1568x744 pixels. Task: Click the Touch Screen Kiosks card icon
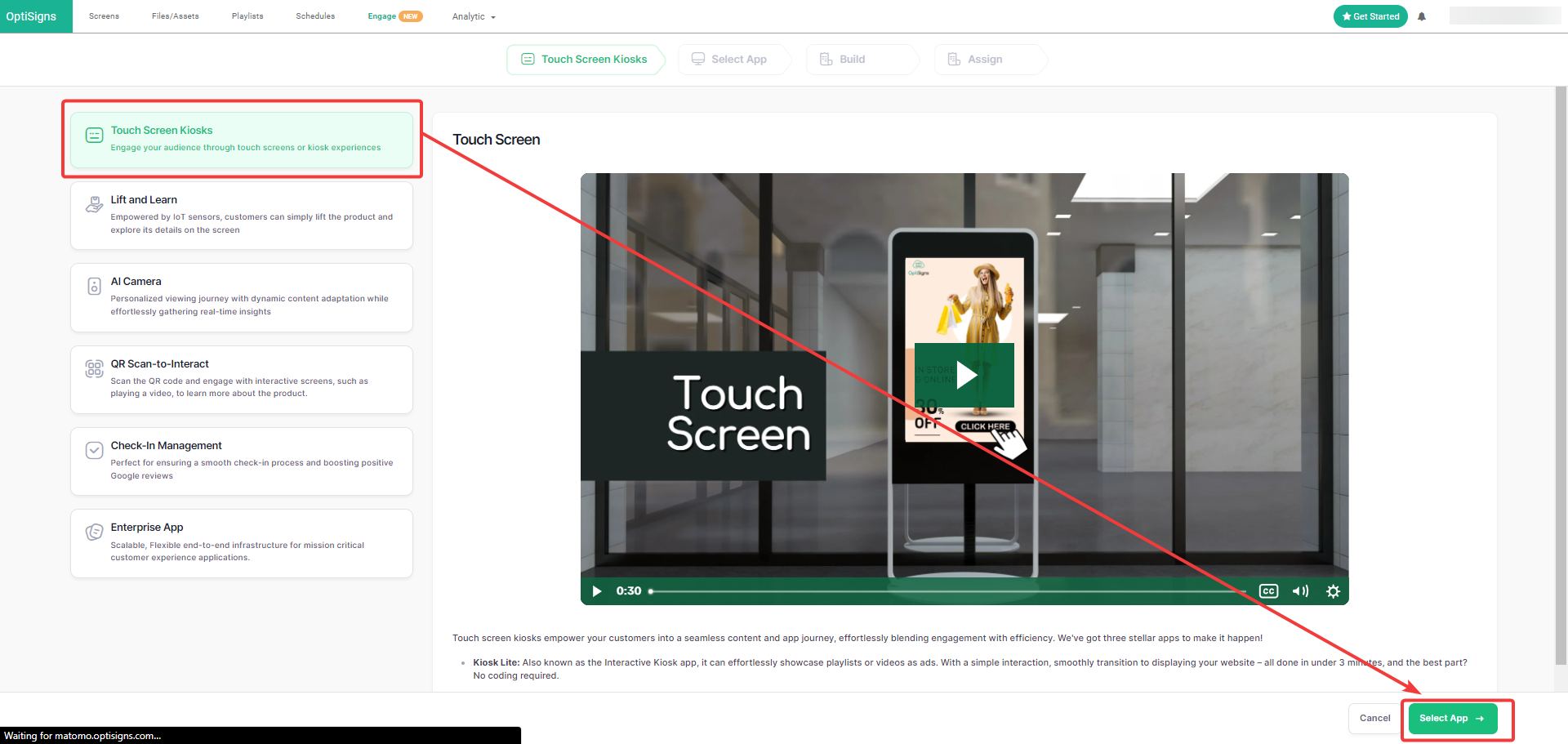[95, 136]
